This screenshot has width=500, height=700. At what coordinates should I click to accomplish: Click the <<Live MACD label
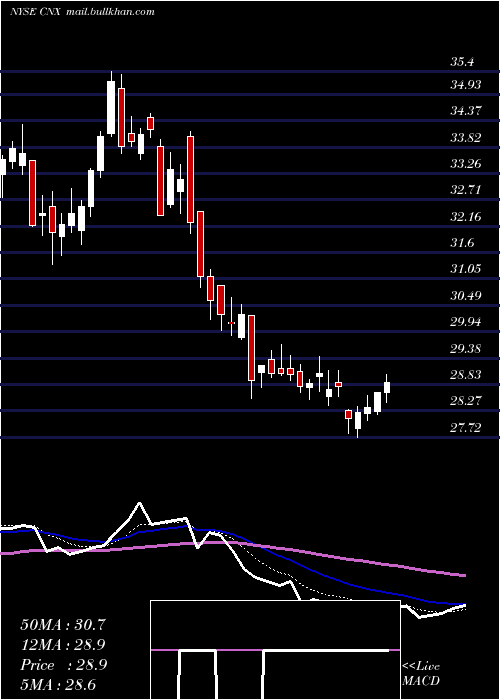(421, 673)
